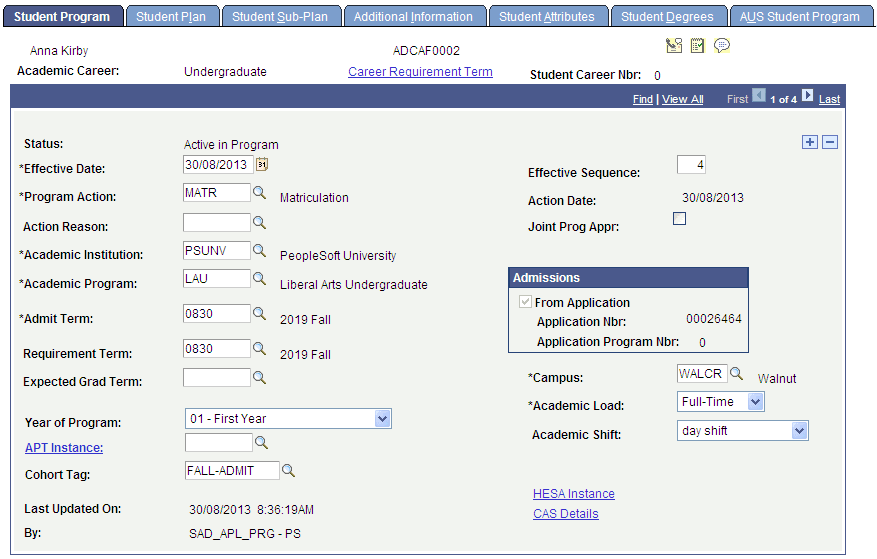This screenshot has height=559, width=877.
Task: Look up Expected Grad Term
Action: 259,377
